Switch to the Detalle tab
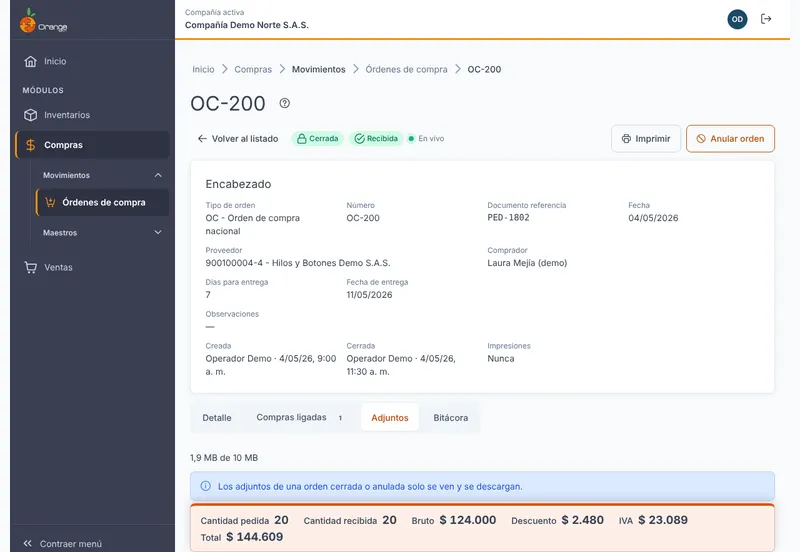The image size is (800, 552). point(217,418)
